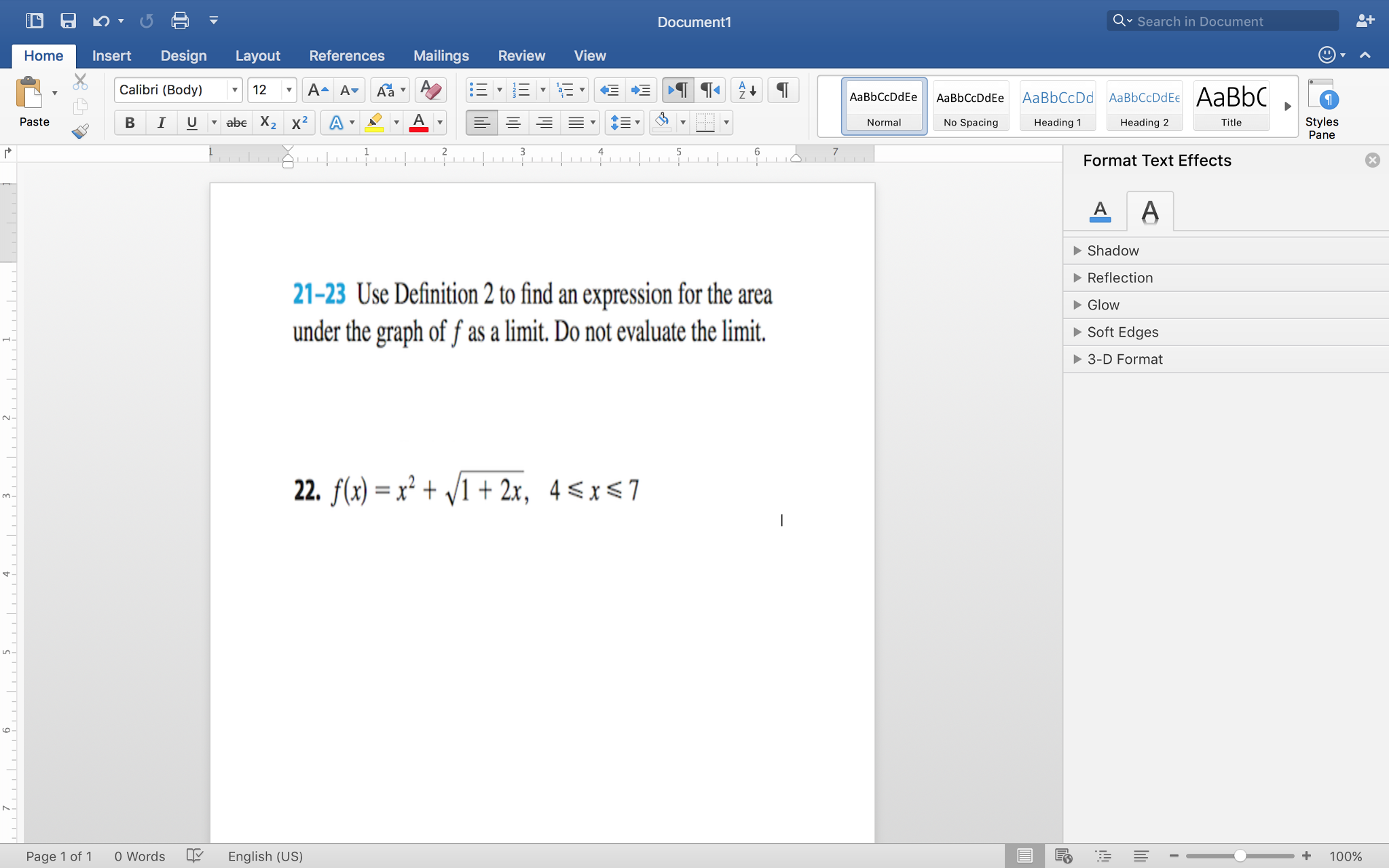
Task: Expand the Shadow section
Action: [1113, 250]
